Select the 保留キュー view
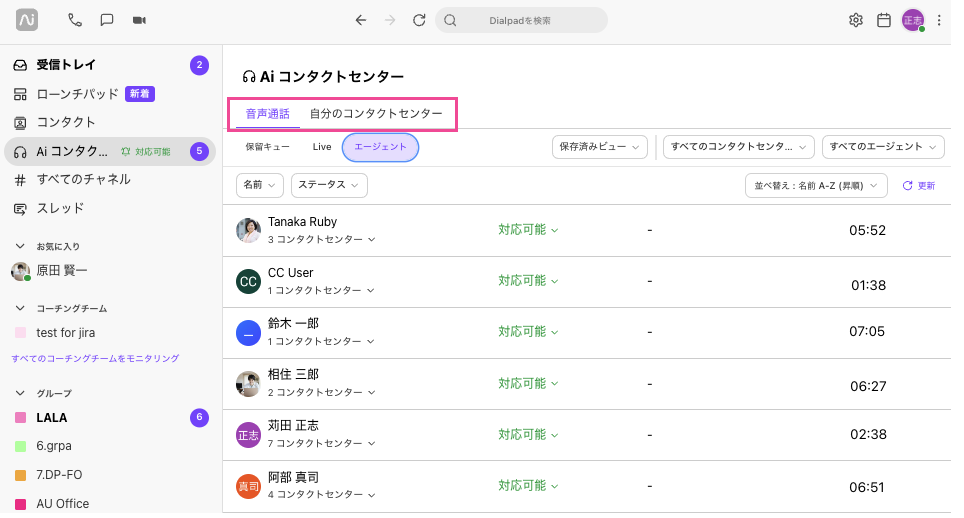The image size is (964, 518). click(267, 147)
